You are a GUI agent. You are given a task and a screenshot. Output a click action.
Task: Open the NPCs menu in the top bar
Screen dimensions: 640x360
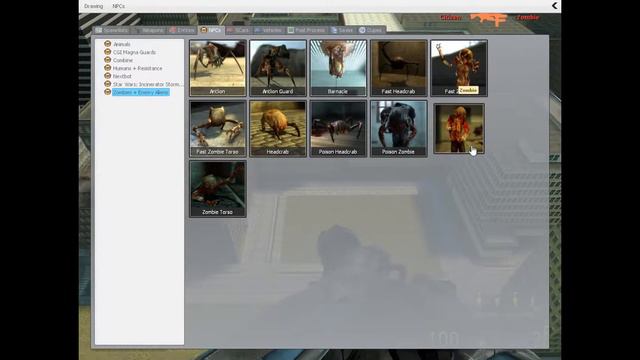click(x=118, y=6)
